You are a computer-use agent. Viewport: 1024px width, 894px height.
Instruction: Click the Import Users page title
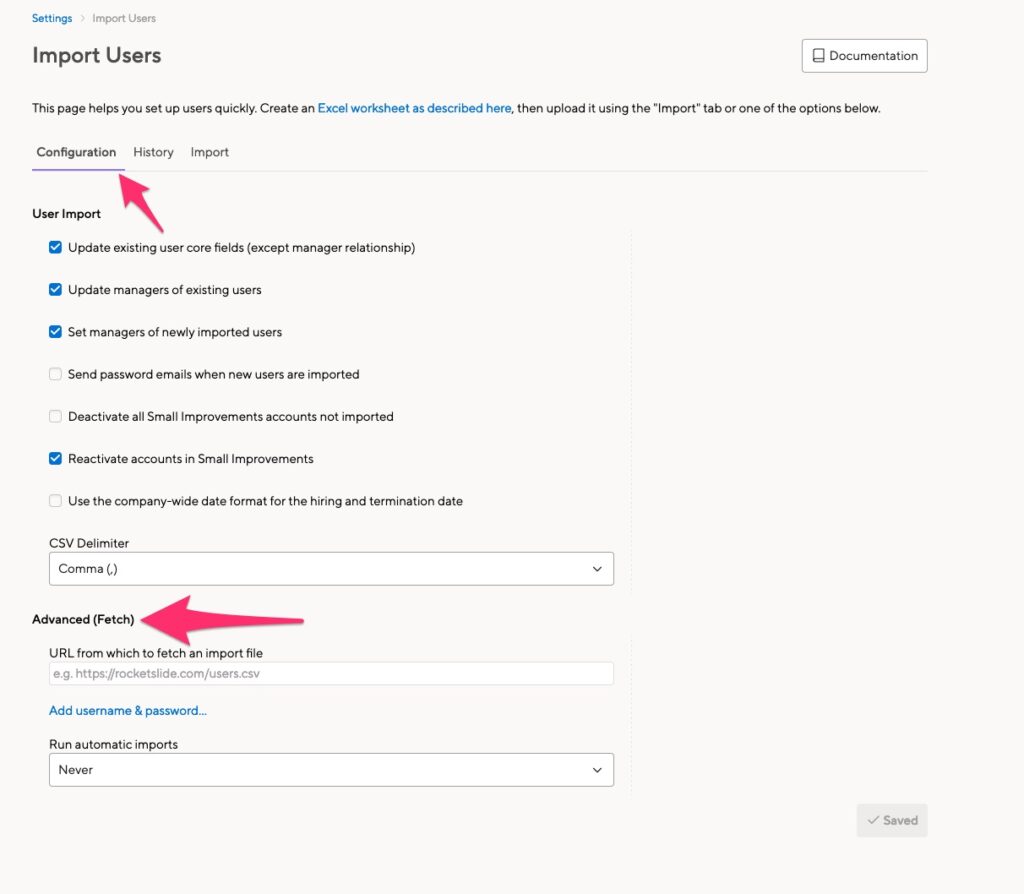click(97, 56)
